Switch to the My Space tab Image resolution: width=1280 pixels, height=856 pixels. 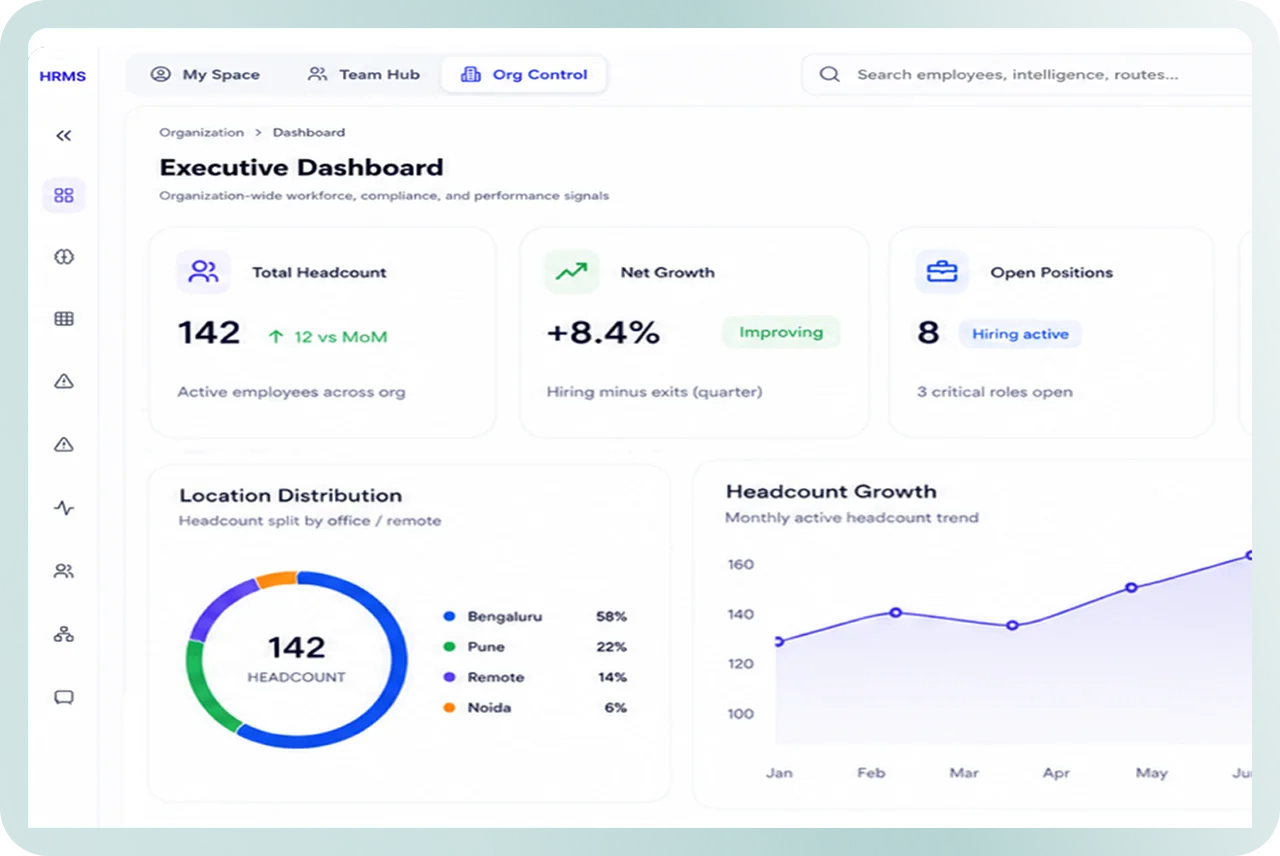click(205, 74)
